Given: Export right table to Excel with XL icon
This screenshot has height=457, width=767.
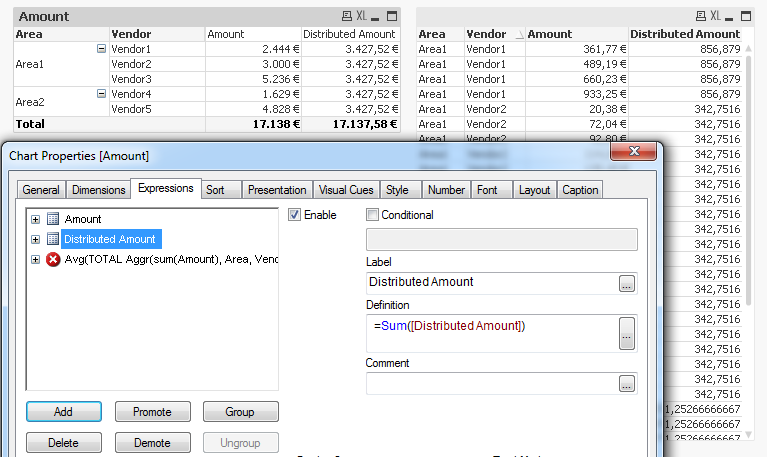Looking at the screenshot, I should (x=716, y=16).
